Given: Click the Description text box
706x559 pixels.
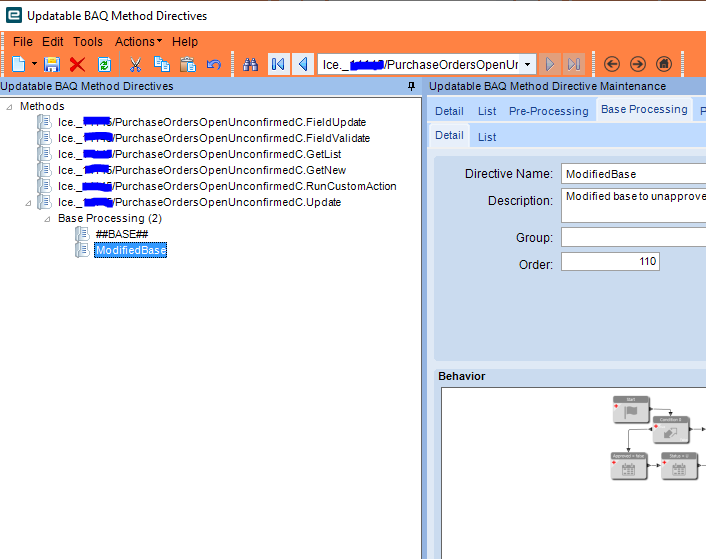Looking at the screenshot, I should tap(633, 205).
